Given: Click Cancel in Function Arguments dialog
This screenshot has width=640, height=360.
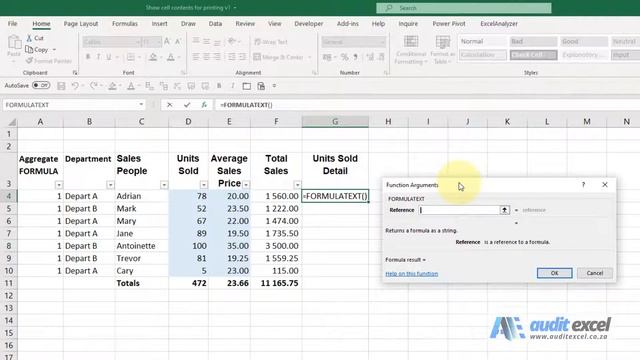Looking at the screenshot, I should coord(595,273).
